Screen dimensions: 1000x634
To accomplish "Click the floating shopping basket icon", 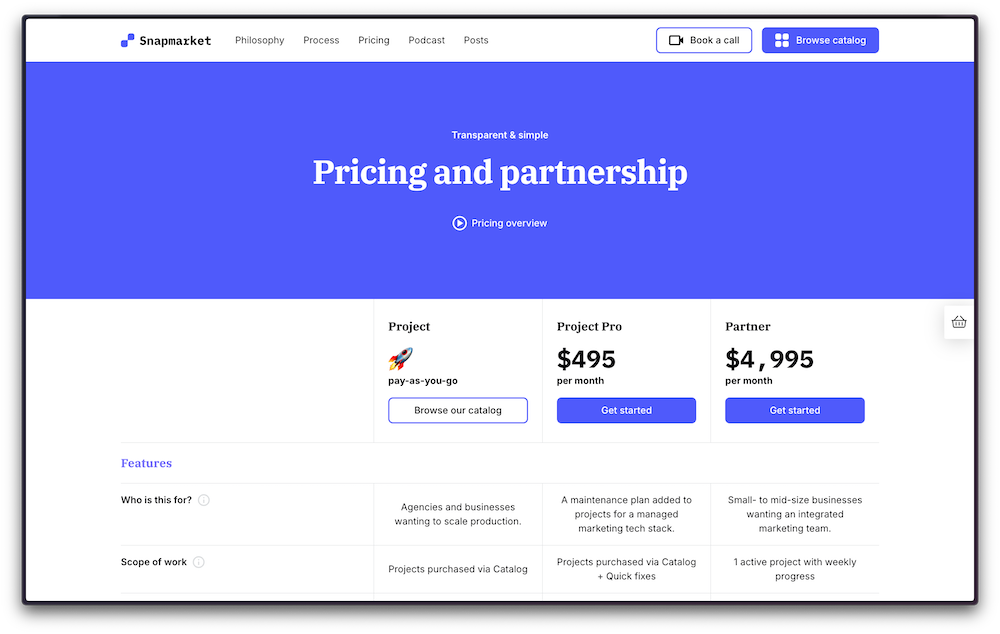I will click(x=959, y=322).
